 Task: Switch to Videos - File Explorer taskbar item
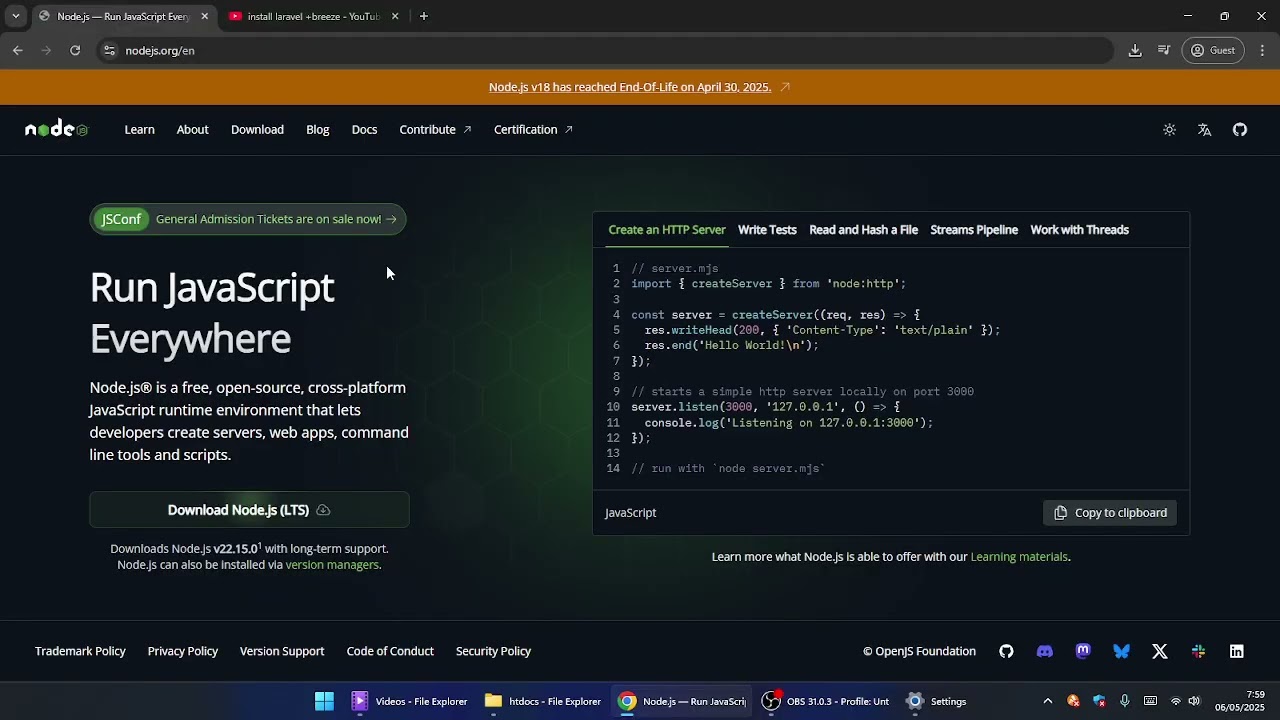(410, 701)
